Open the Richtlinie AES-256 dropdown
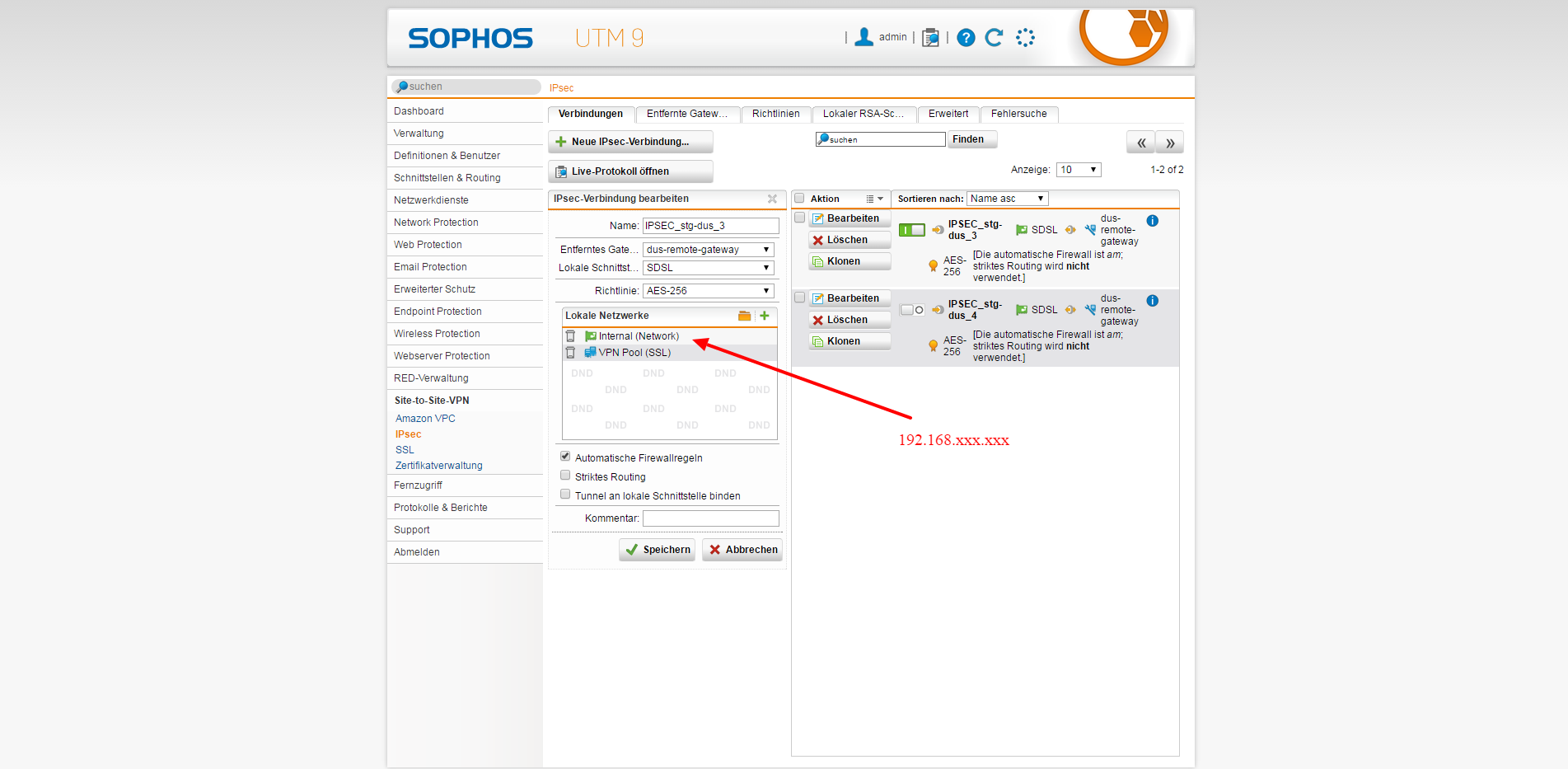Screen dimensions: 1568x769 708,291
